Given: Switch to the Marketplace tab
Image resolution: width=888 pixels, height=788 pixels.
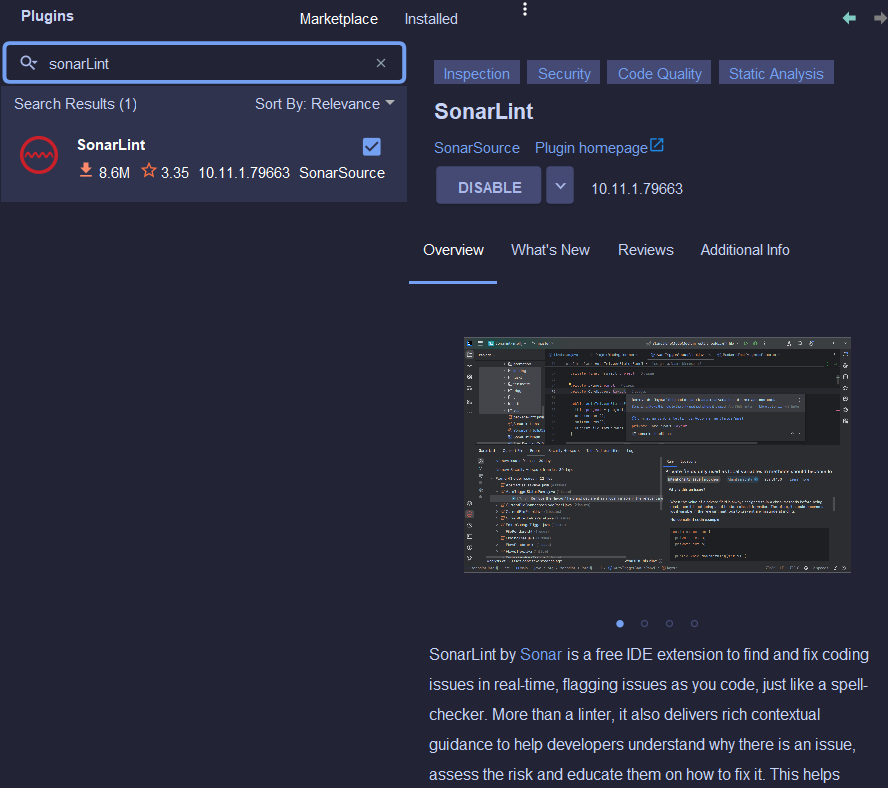Looking at the screenshot, I should tap(339, 19).
